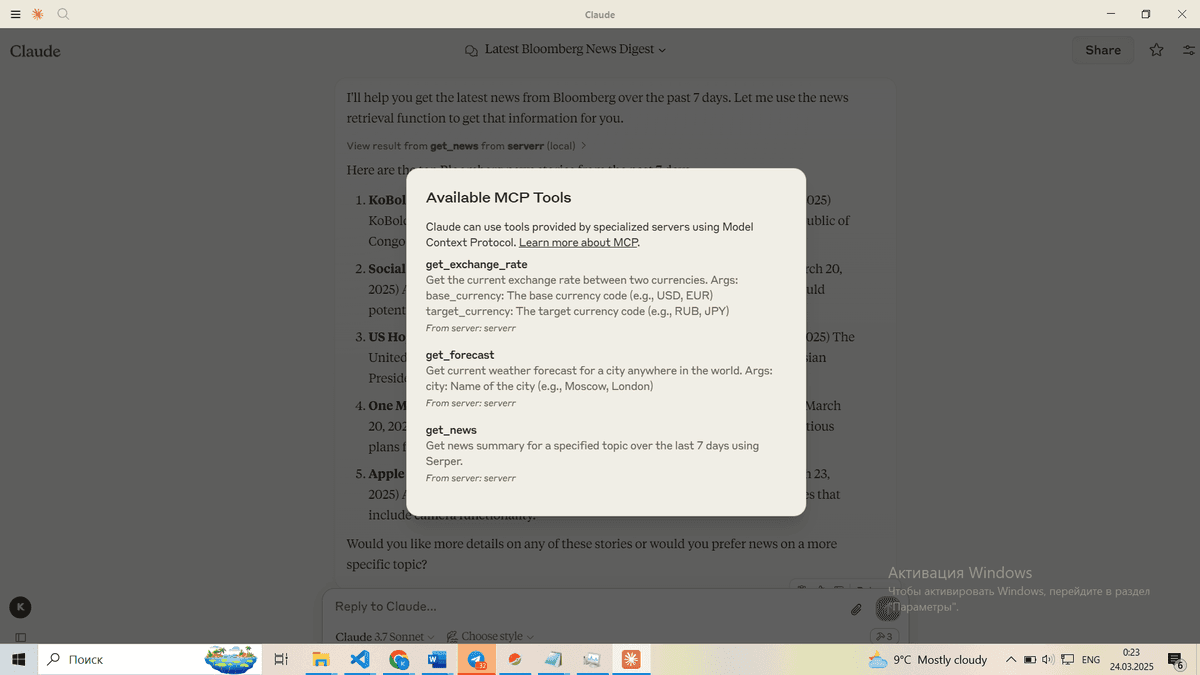Expand the get_news result from serverr
The image size is (1200, 675).
(x=467, y=146)
